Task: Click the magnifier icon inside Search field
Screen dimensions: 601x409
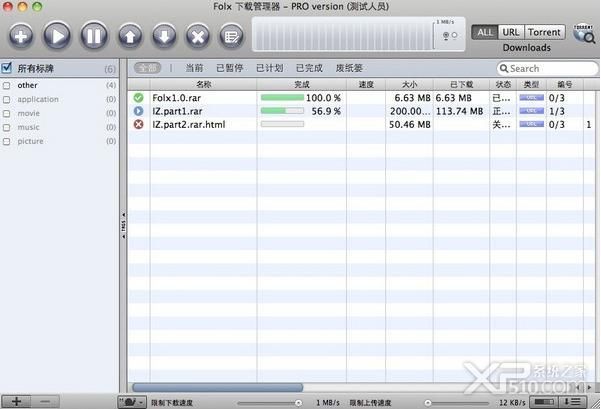Action: [x=504, y=69]
